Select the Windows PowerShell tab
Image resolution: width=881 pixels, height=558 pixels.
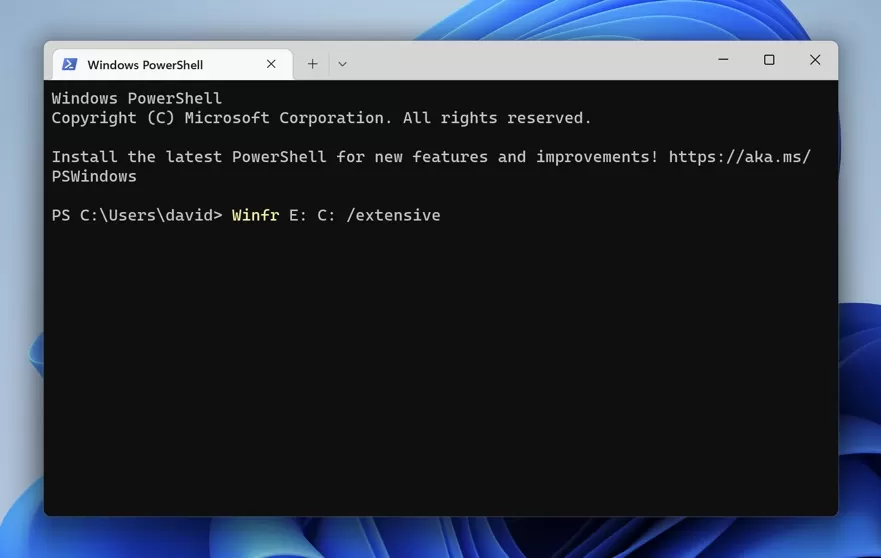(x=172, y=65)
